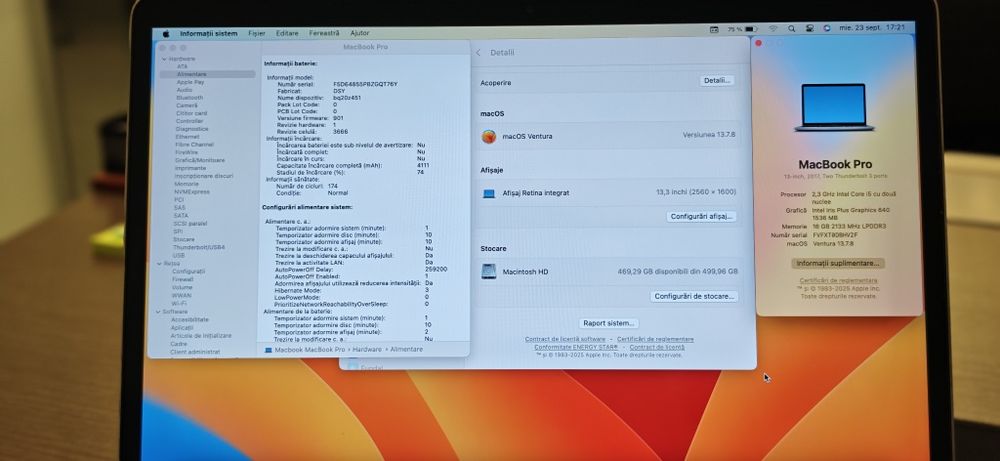Screen dimensions: 1000x461
Task: Select Audio in the sidebar
Action: [184, 90]
